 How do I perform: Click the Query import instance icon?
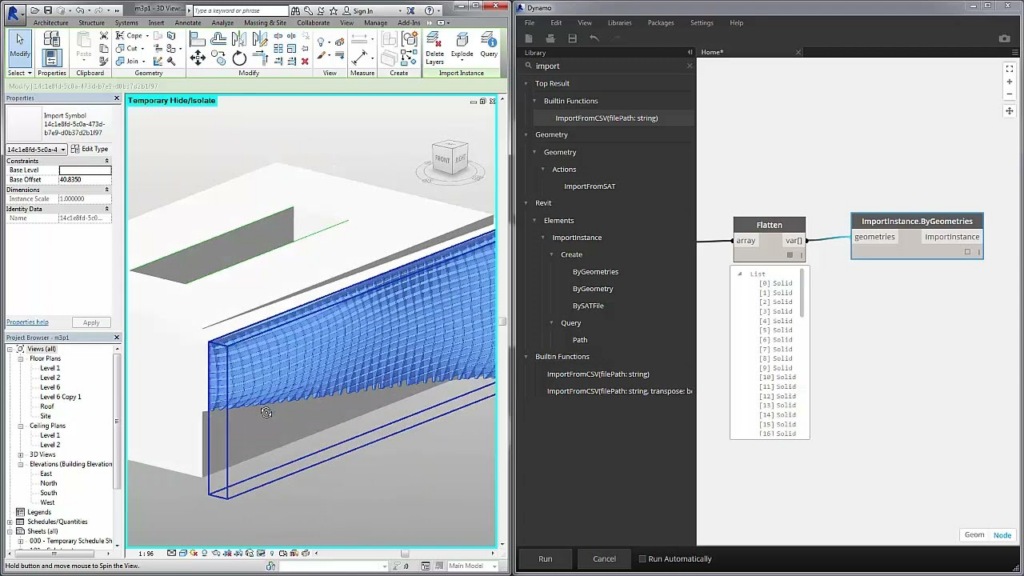pyautogui.click(x=488, y=46)
